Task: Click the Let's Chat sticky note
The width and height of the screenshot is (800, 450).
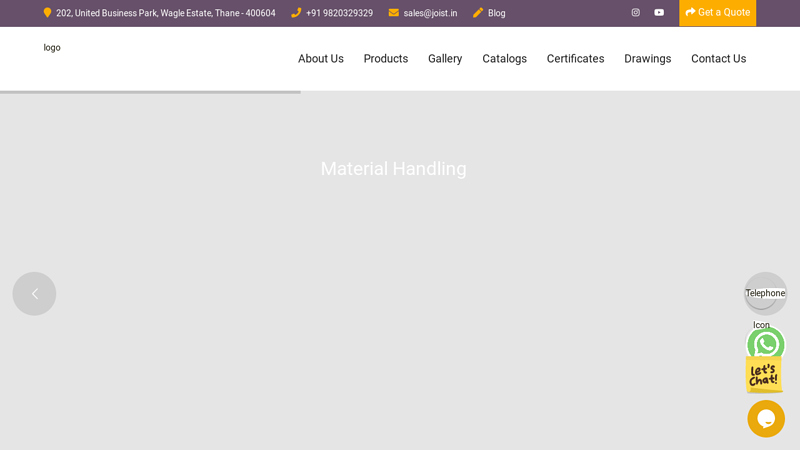Action: (764, 375)
